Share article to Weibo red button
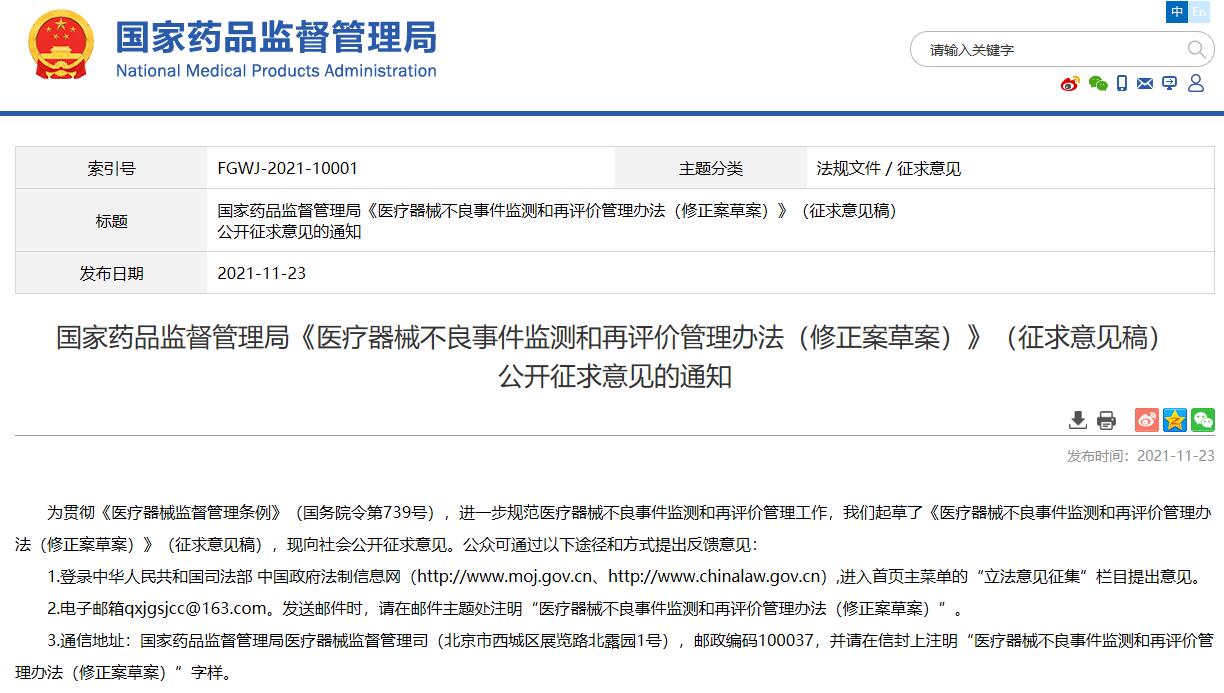This screenshot has height=693, width=1224. coord(1146,420)
